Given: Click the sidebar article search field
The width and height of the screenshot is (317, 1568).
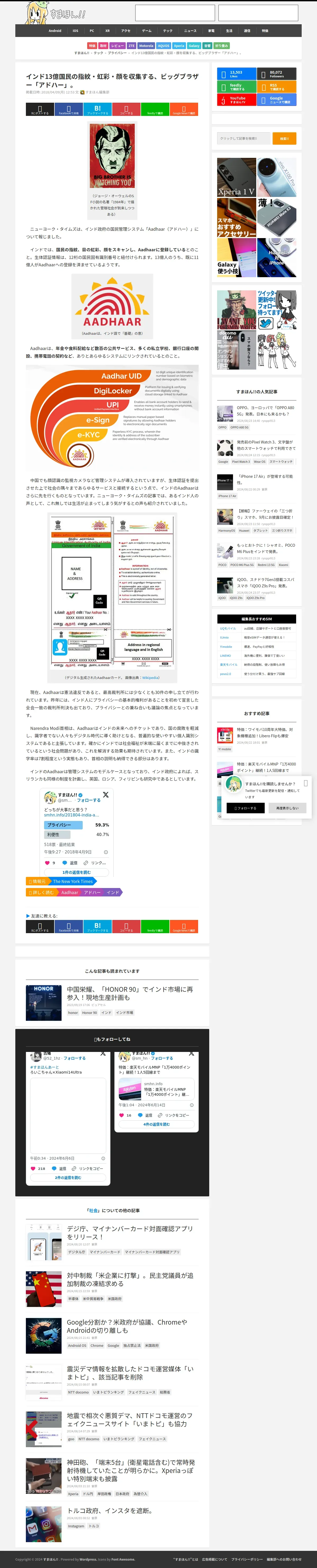Looking at the screenshot, I should pos(244,138).
